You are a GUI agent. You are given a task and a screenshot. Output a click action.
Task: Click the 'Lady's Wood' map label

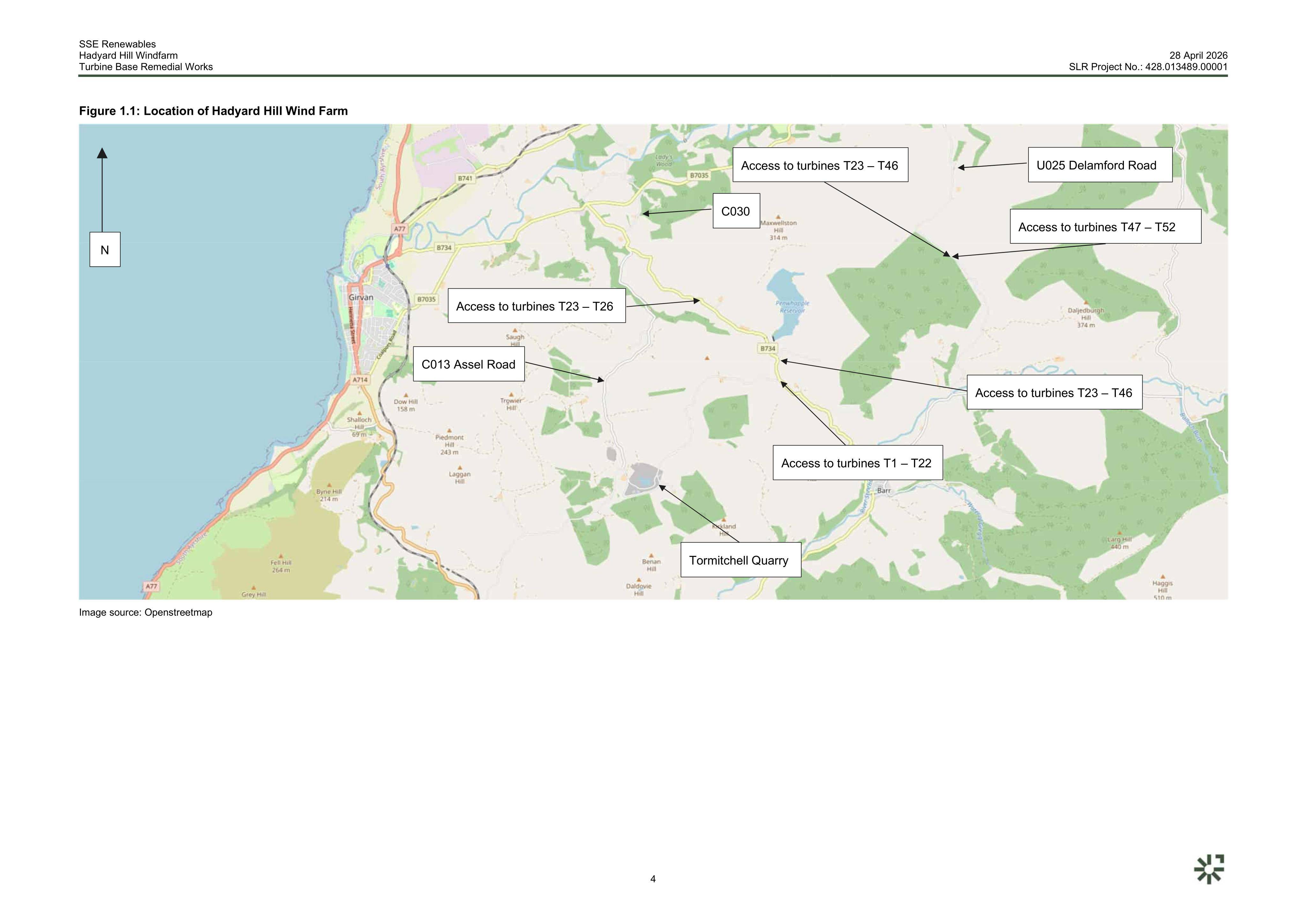click(664, 160)
